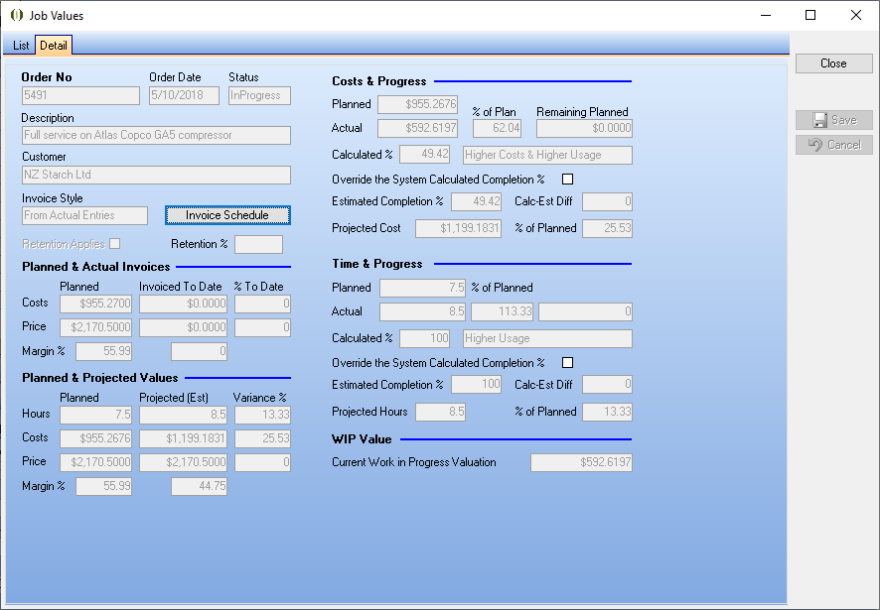Click invoice Costs Planned field $955.2700

tap(96, 304)
